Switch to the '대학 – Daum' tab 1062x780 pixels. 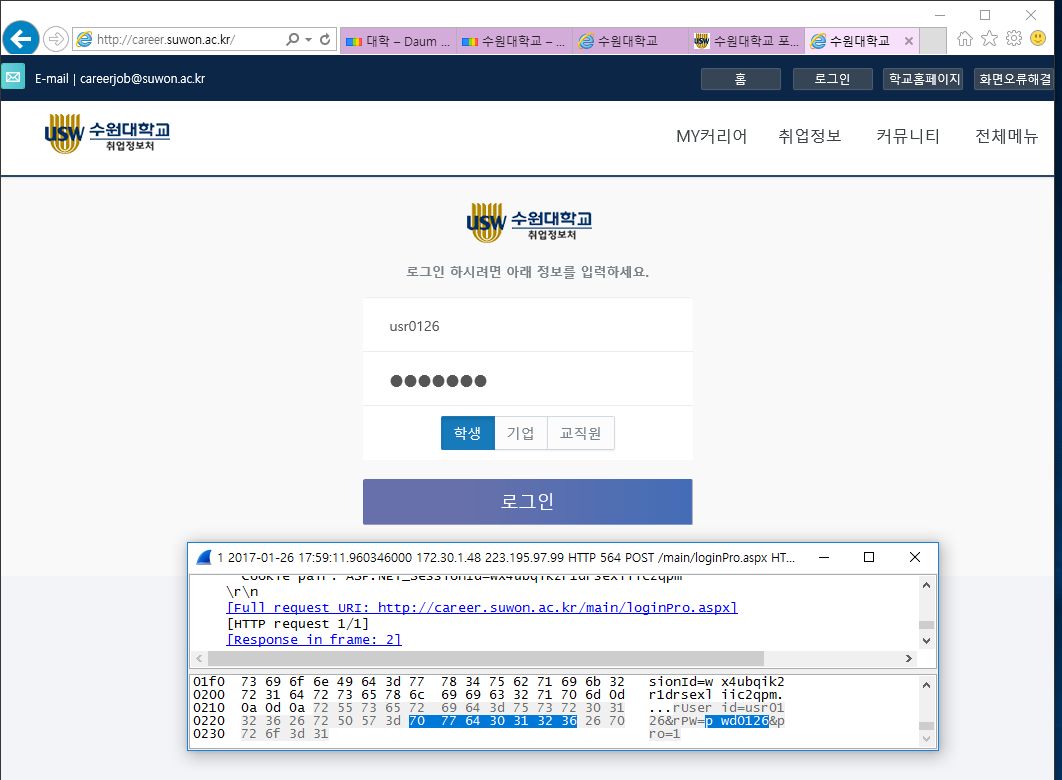point(398,41)
